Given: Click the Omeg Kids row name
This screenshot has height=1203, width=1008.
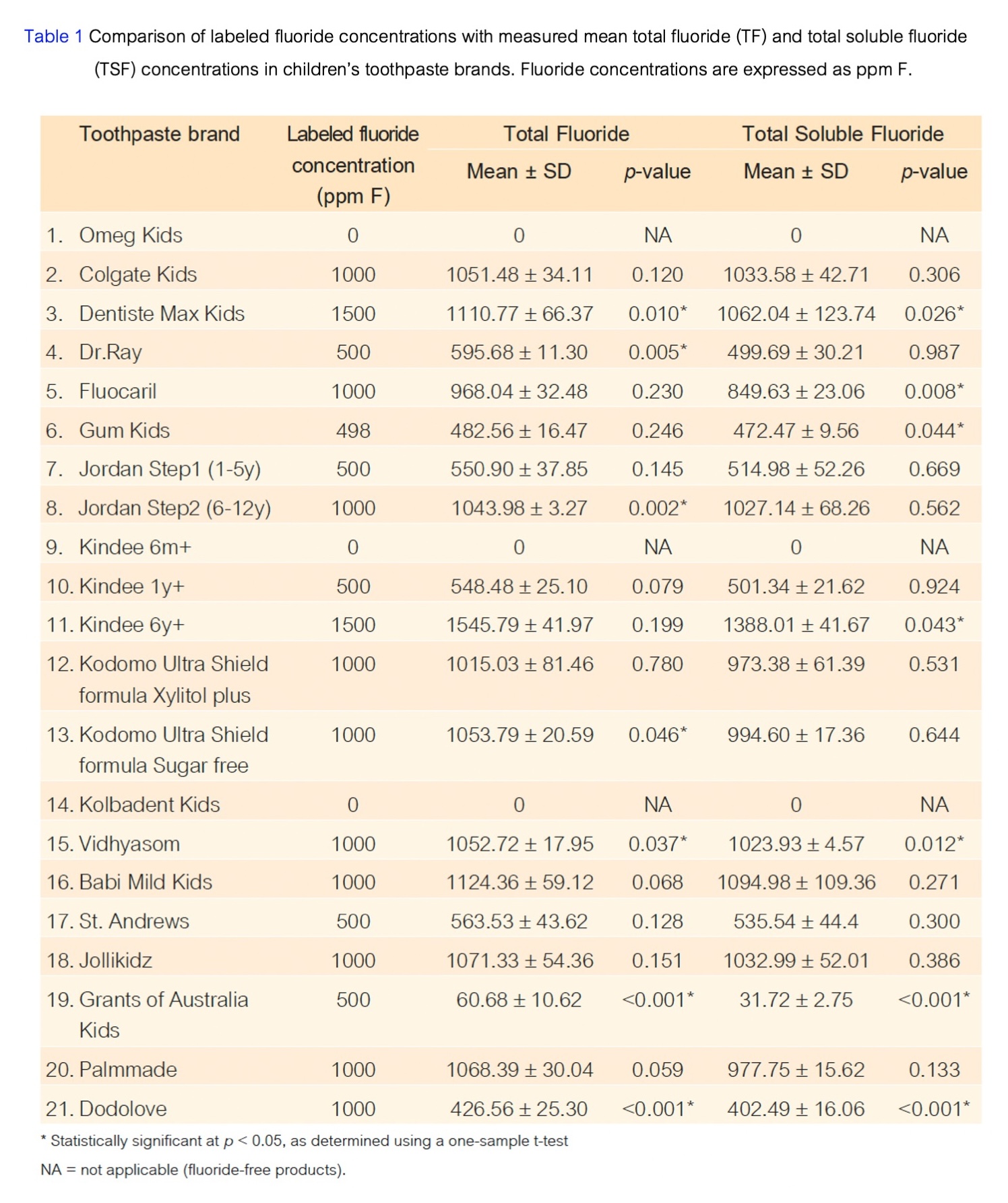Looking at the screenshot, I should [131, 235].
